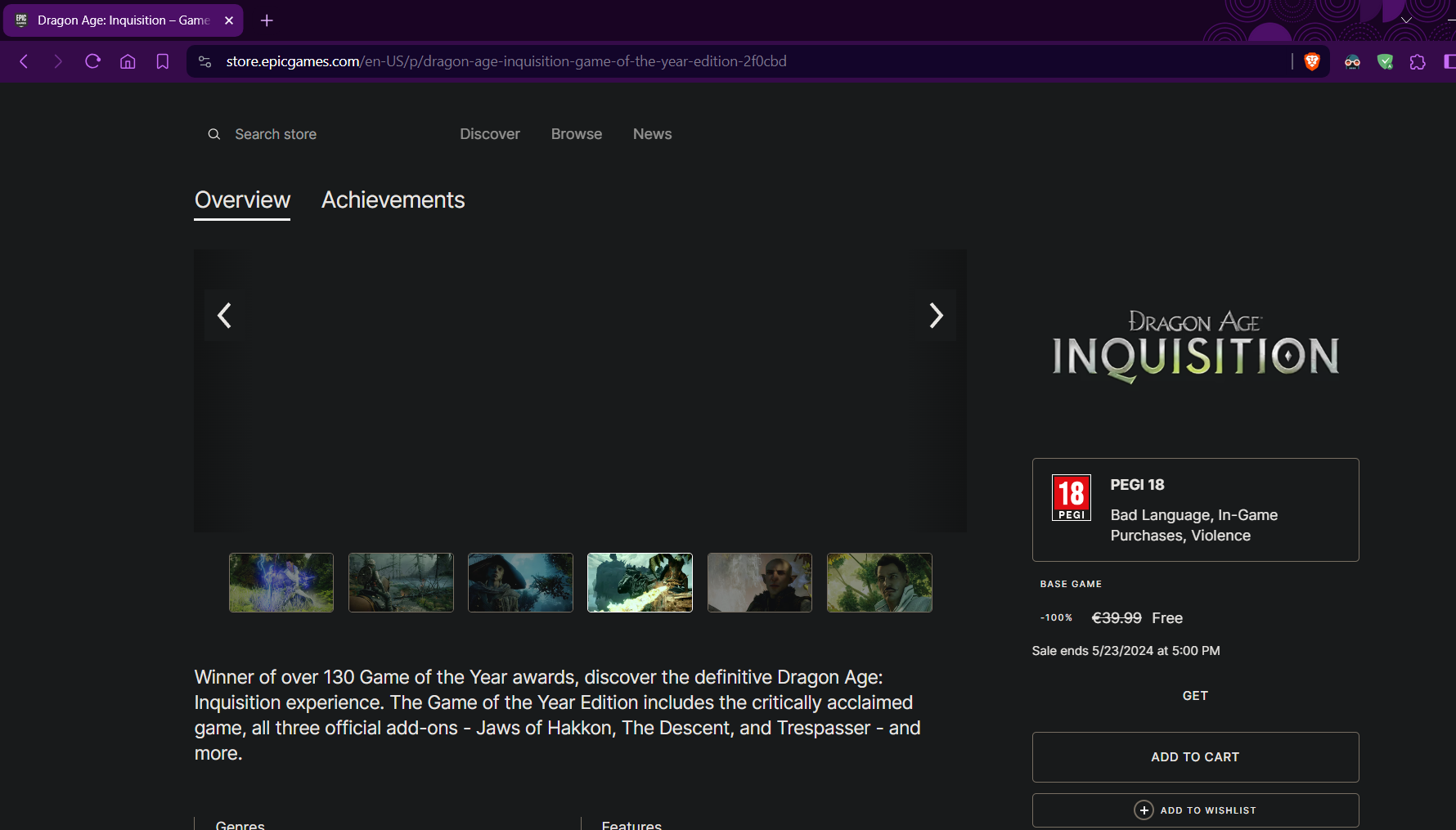Image resolution: width=1456 pixels, height=830 pixels.
Task: Select the fifth thumbnail of bald elf
Action: coord(760,582)
